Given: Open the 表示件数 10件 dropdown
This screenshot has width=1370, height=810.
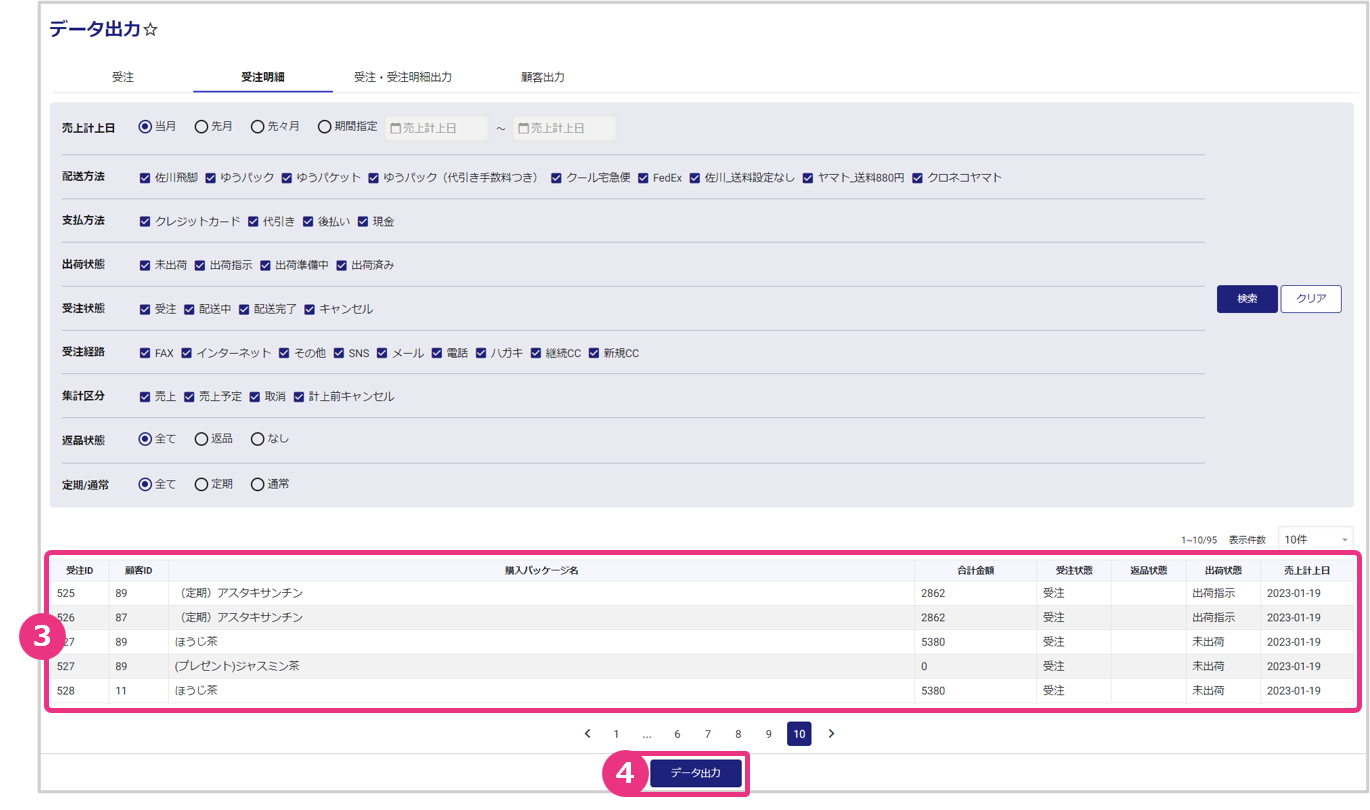Looking at the screenshot, I should point(1315,539).
